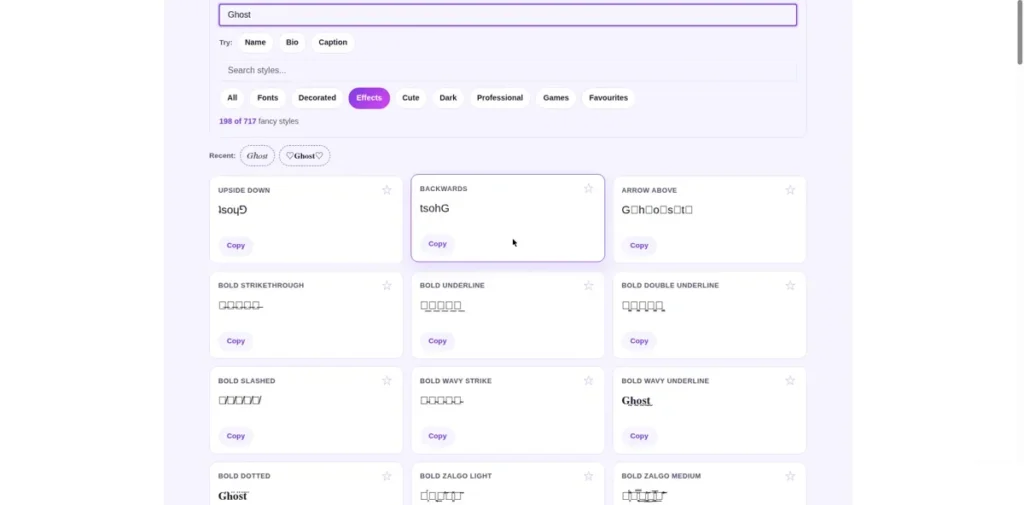Select the All category filter

click(232, 98)
